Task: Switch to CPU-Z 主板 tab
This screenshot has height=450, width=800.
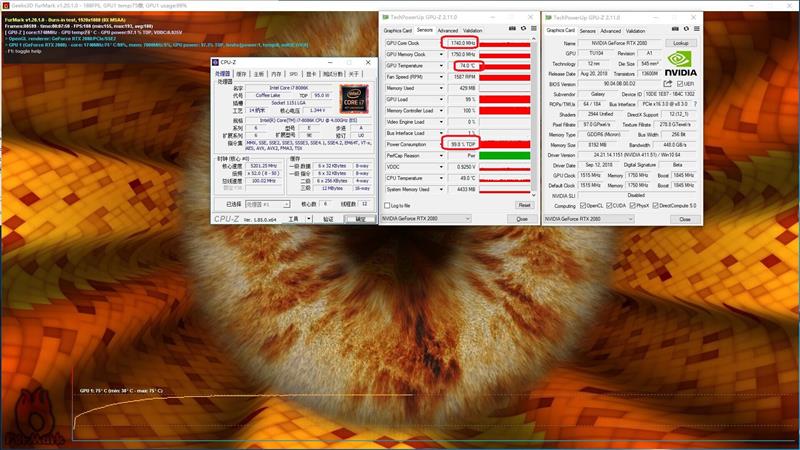Action: point(259,74)
